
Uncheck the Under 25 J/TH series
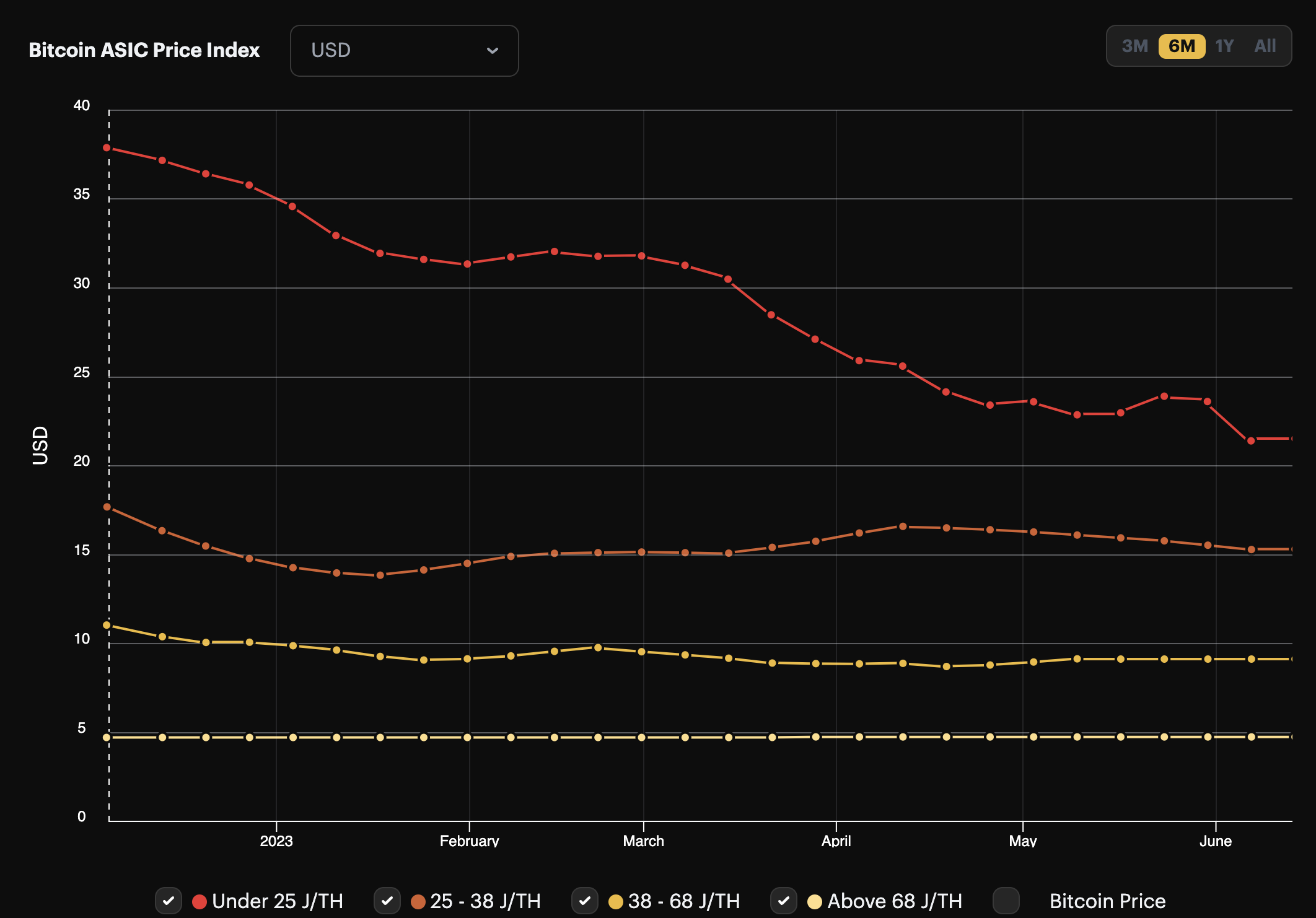click(x=169, y=902)
